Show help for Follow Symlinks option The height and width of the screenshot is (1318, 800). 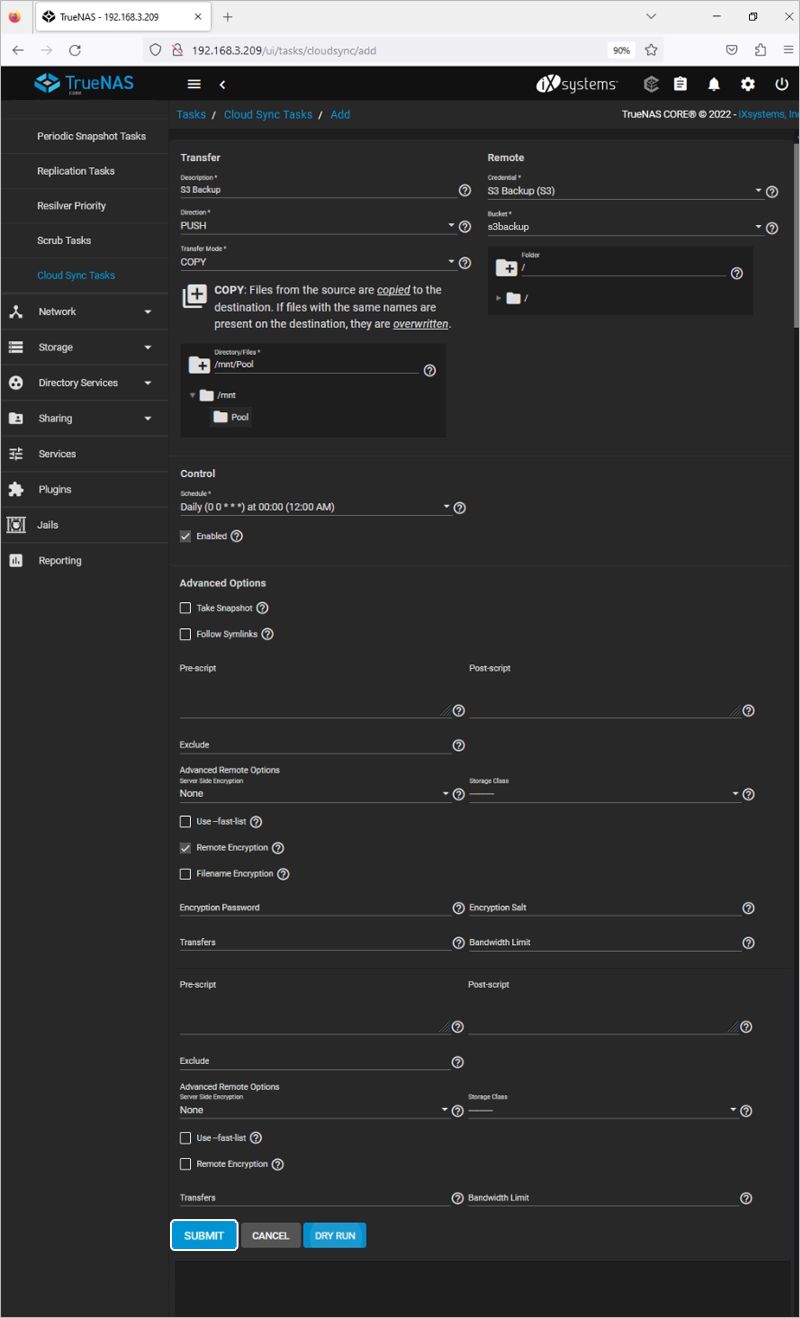[267, 634]
